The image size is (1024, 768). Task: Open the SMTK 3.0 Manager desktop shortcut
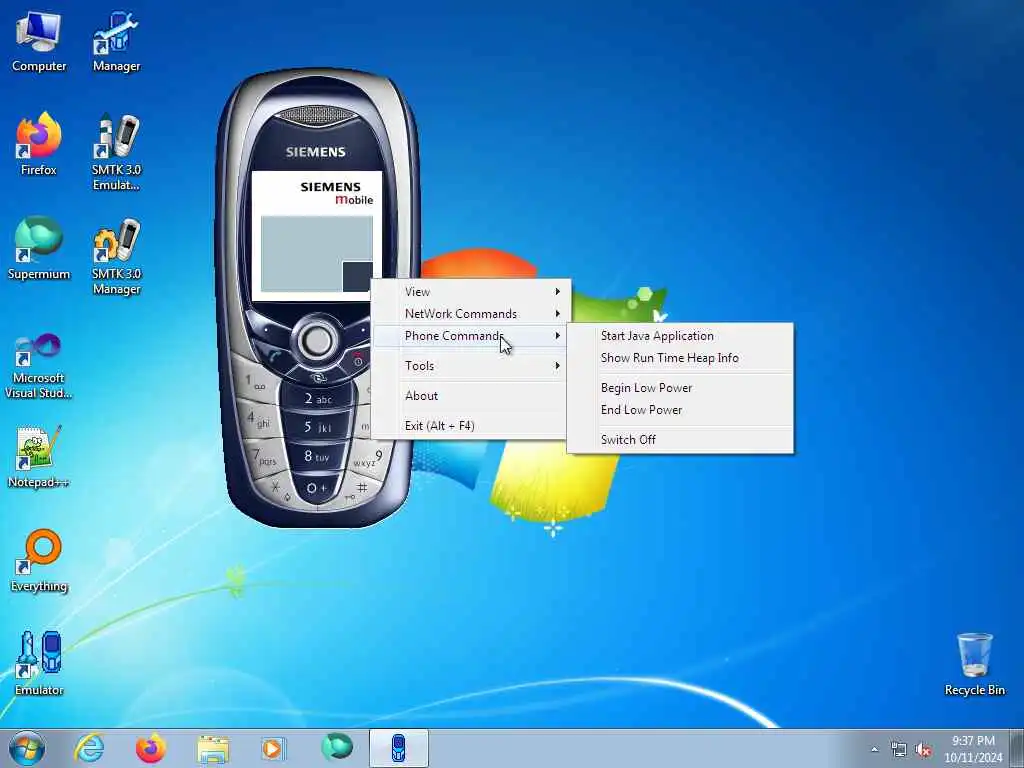[x=116, y=257]
